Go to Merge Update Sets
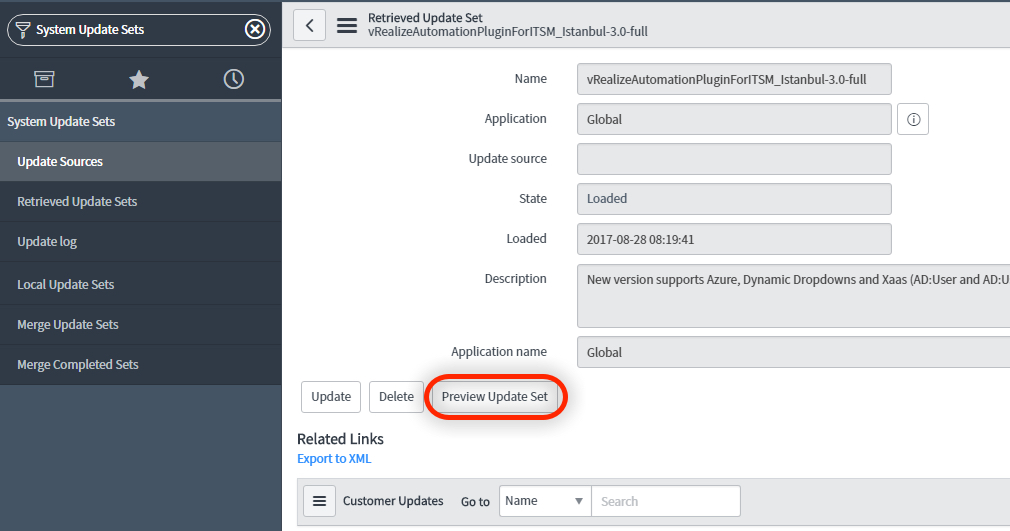1010x531 pixels. point(68,325)
